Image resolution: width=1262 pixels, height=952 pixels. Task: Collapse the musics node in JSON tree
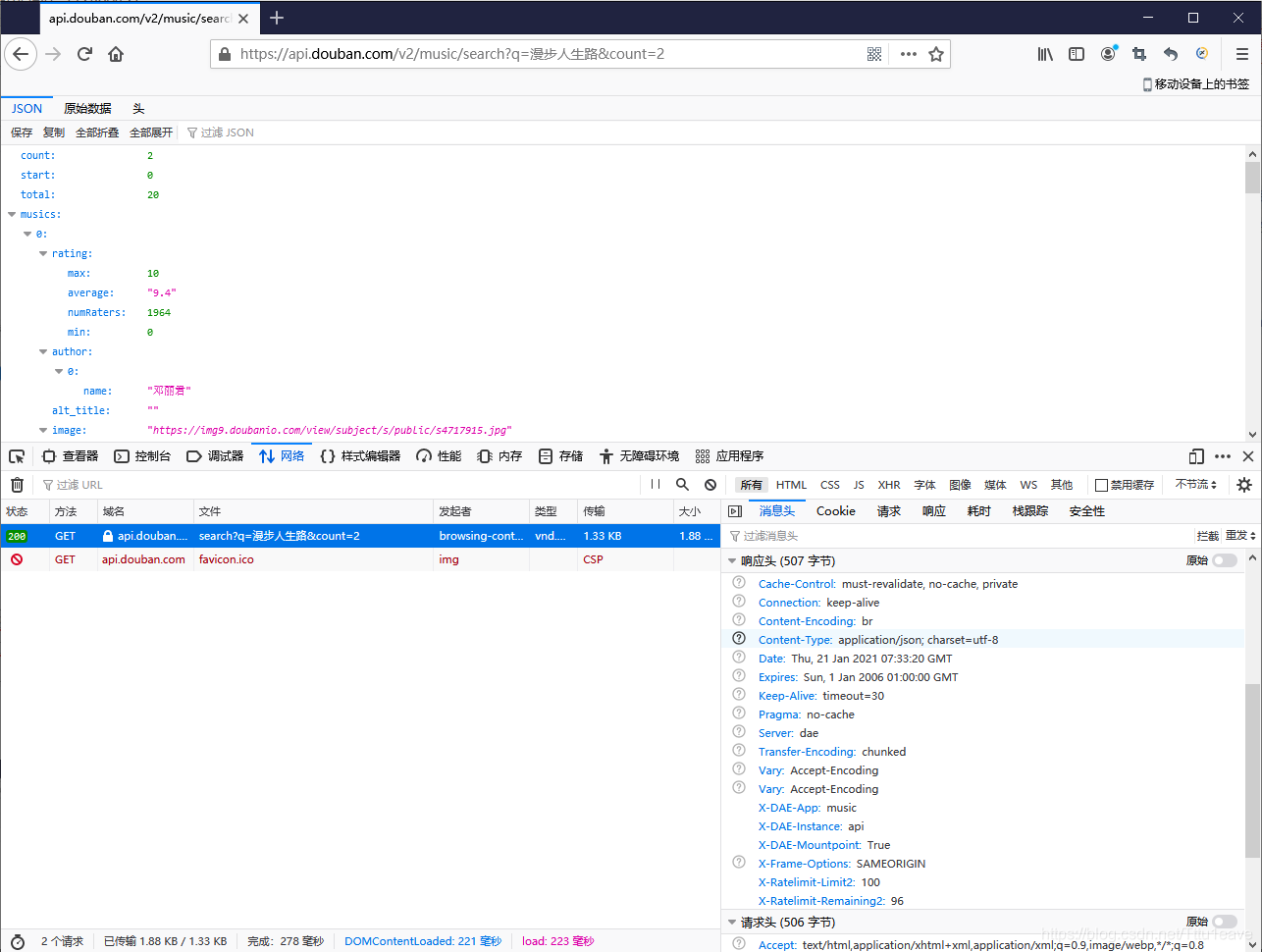(x=12, y=214)
